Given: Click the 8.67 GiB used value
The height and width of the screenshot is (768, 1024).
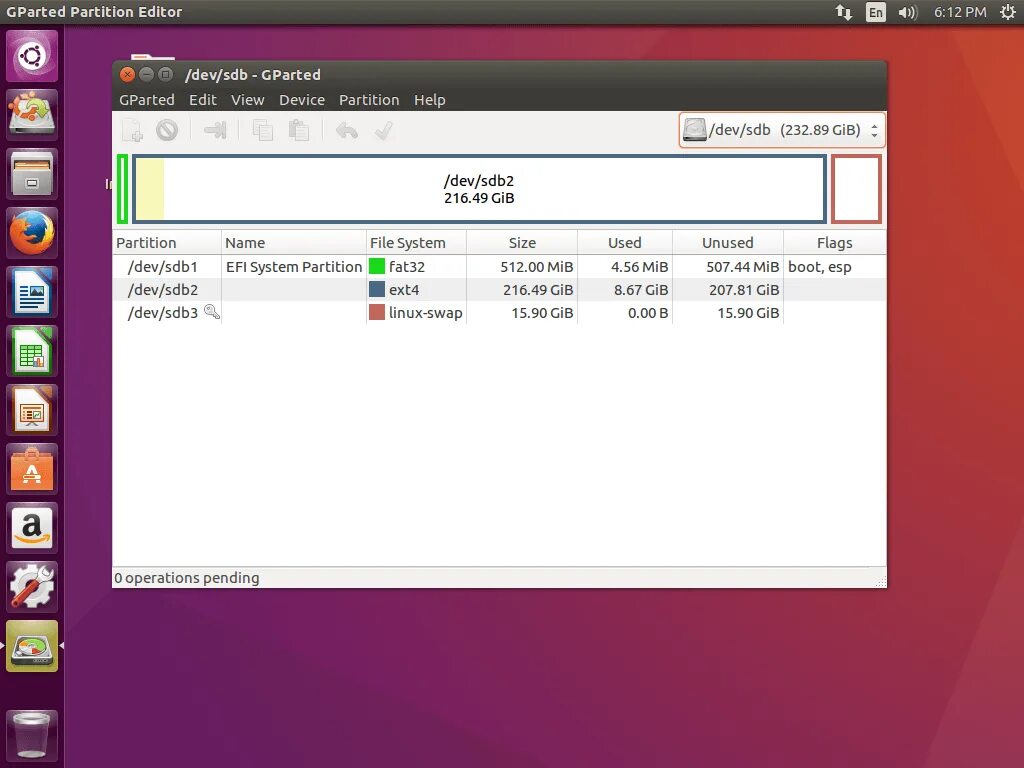Looking at the screenshot, I should coord(641,289).
